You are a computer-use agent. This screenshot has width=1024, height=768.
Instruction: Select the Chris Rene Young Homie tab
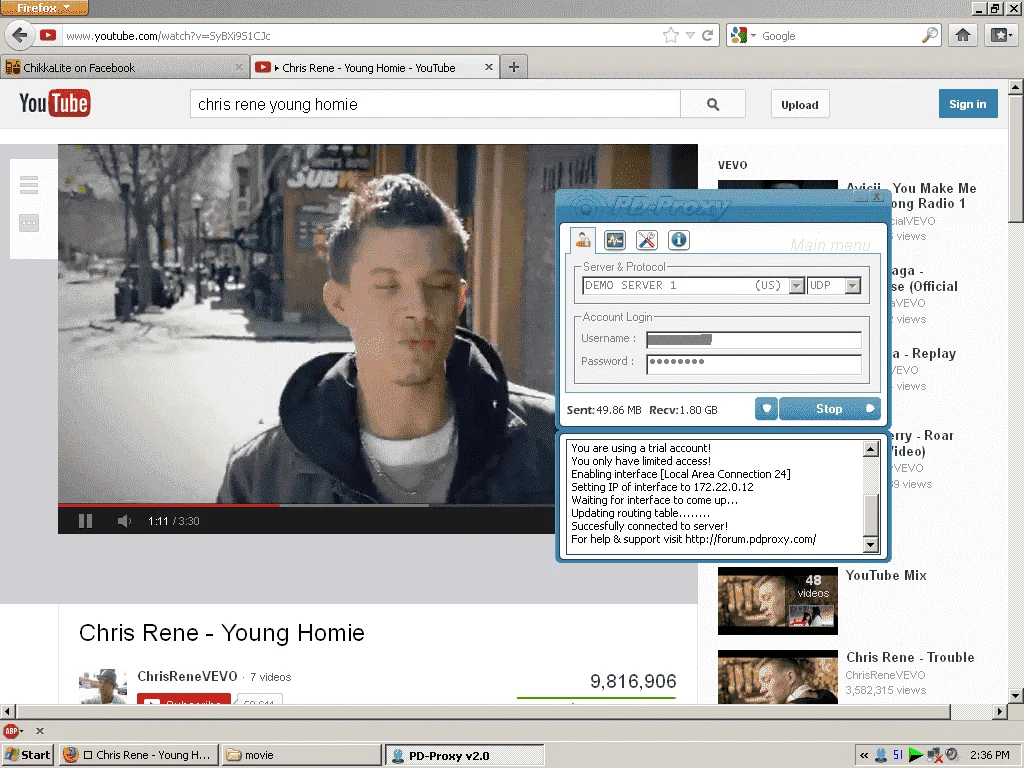pos(369,67)
